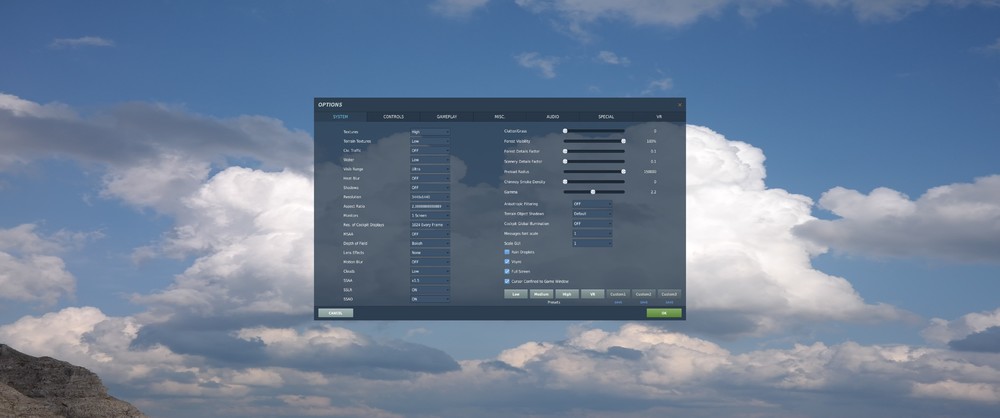Open the Heat Blur dropdown
Image resolution: width=1000 pixels, height=418 pixels.
[430, 178]
